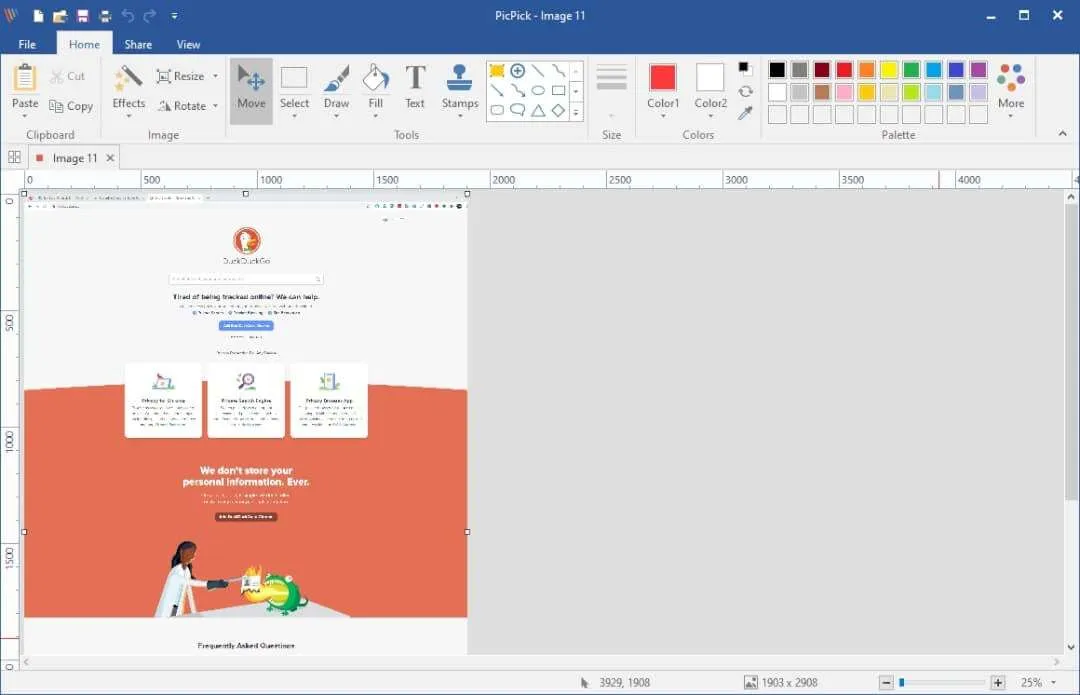Viewport: 1080px width, 695px height.
Task: Select the triangle shape tool
Action: [x=538, y=110]
